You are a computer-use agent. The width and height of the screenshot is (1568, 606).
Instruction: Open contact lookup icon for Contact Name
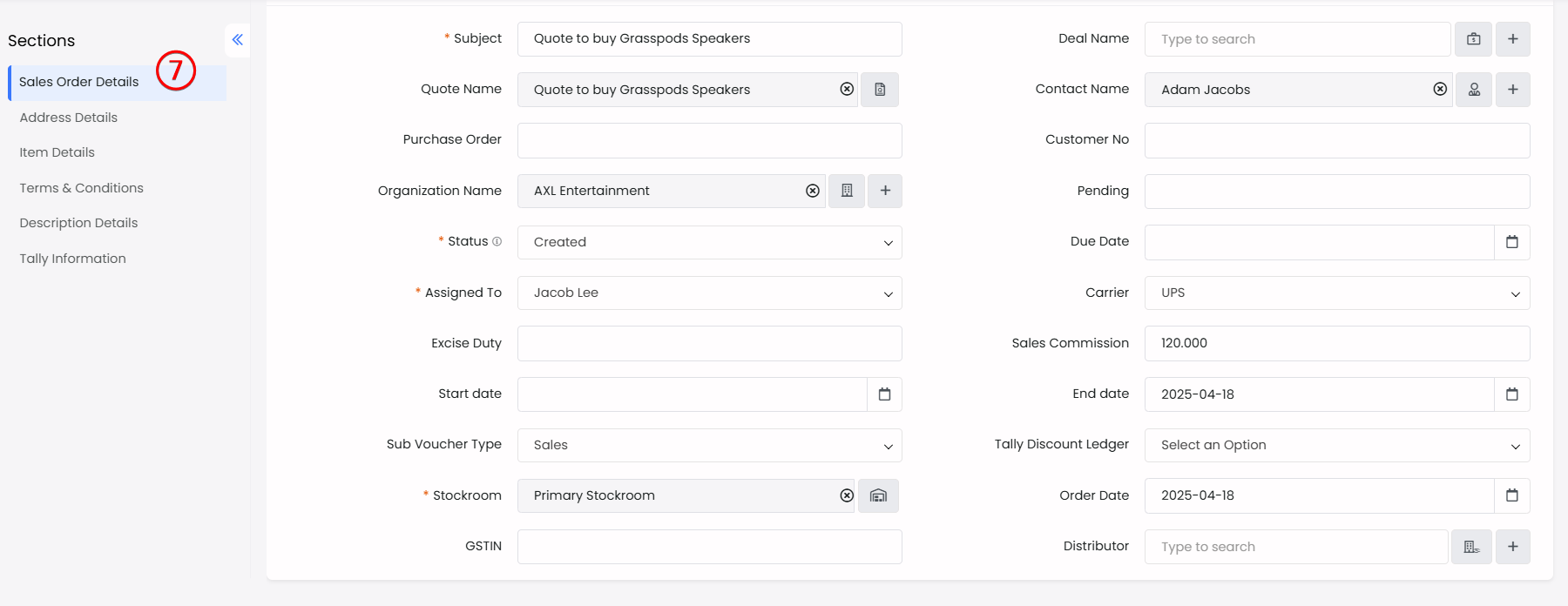[x=1474, y=90]
